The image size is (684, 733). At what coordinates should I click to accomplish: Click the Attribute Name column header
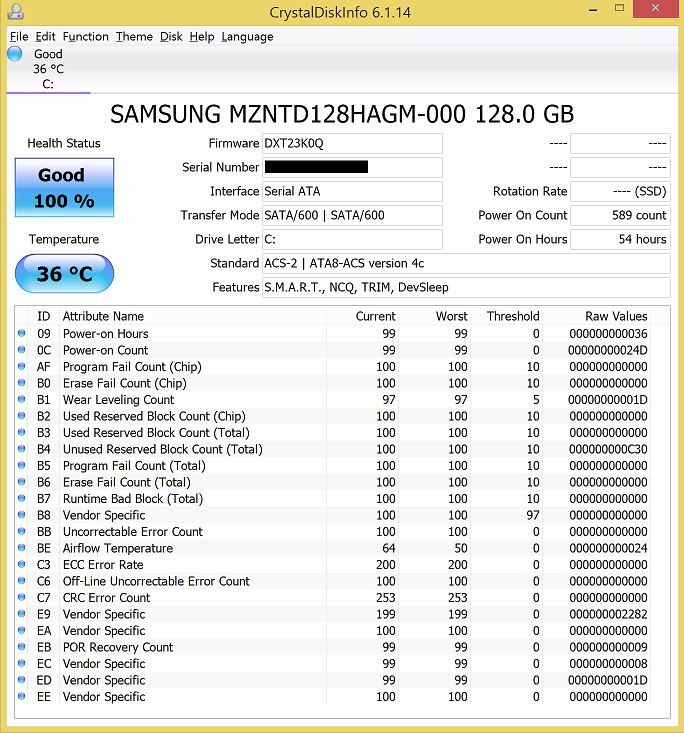click(x=193, y=316)
